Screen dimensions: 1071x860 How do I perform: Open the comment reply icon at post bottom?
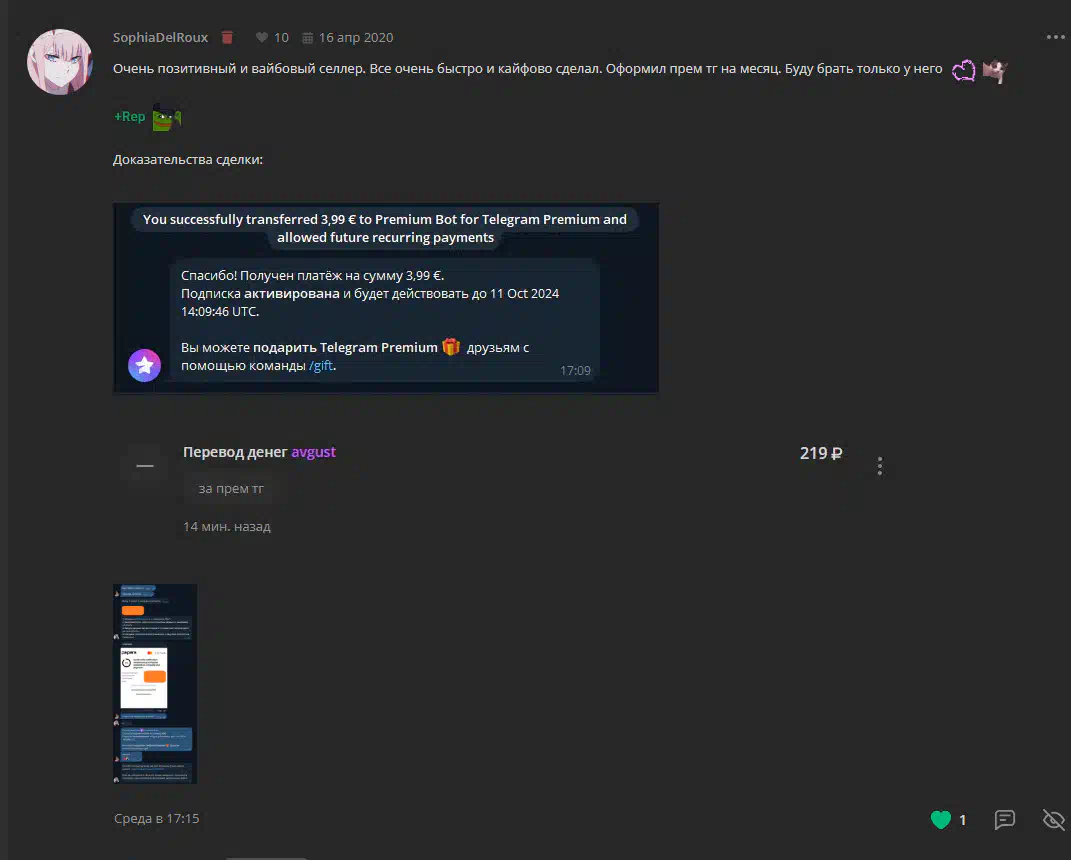(x=1005, y=820)
